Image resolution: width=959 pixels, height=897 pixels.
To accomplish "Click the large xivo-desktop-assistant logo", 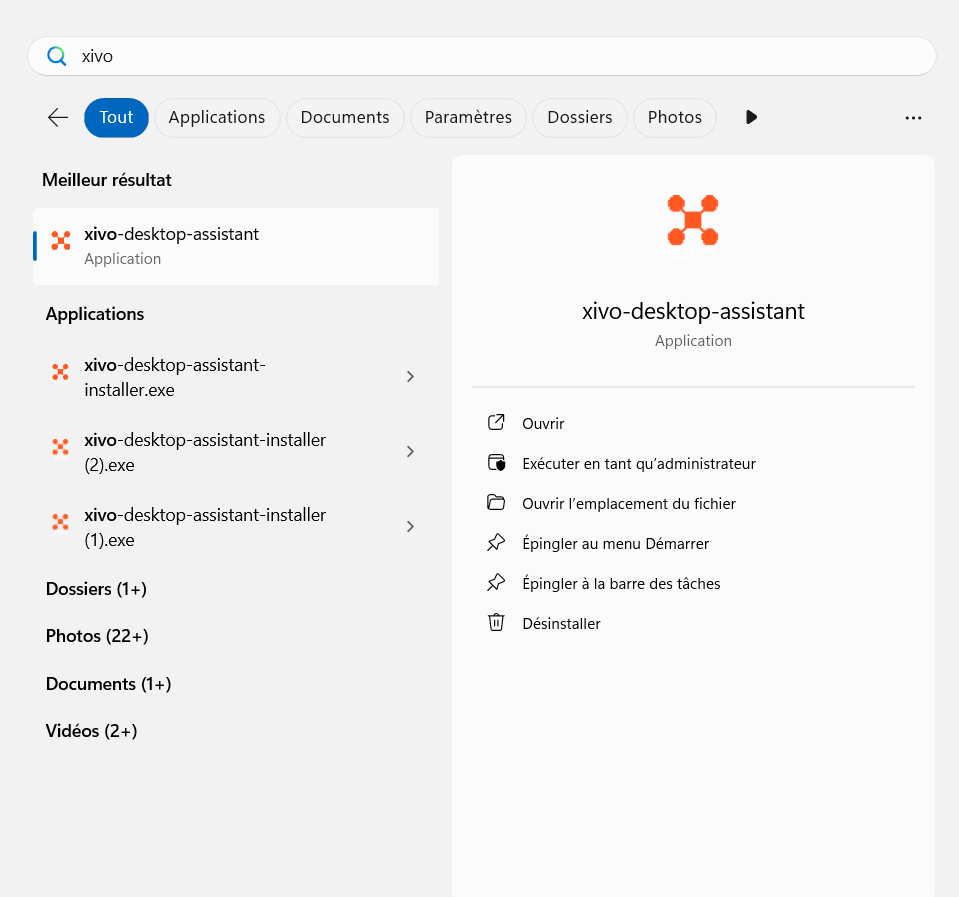I will pos(693,221).
